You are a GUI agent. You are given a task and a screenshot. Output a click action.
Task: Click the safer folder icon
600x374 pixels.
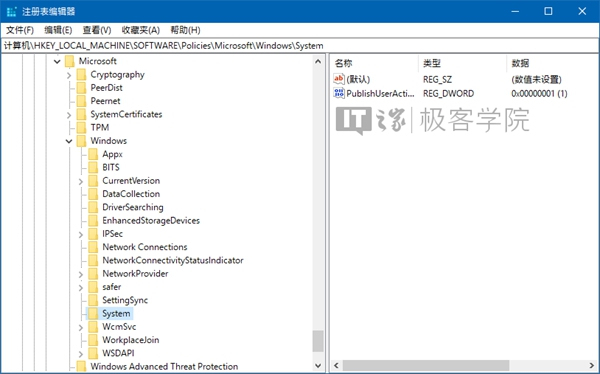coord(93,287)
